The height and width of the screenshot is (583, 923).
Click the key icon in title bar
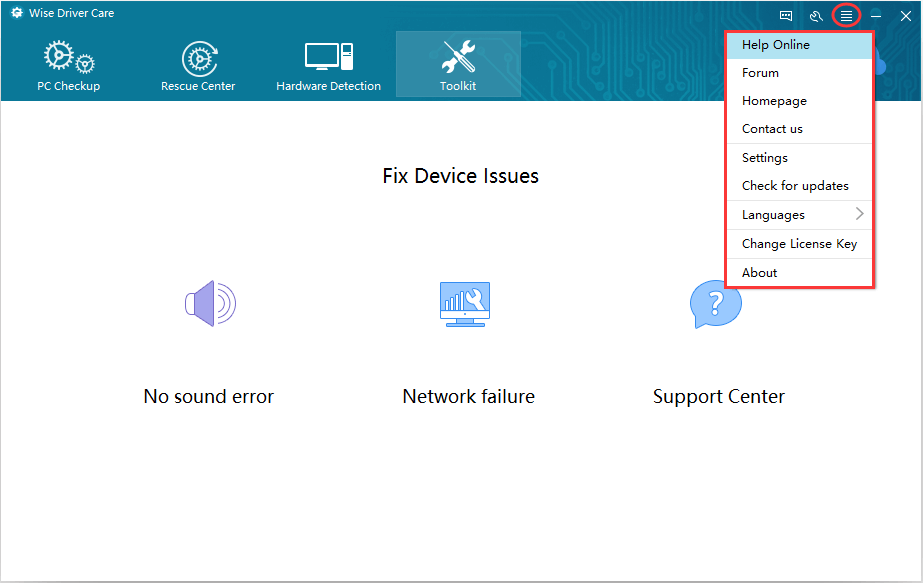pos(816,16)
